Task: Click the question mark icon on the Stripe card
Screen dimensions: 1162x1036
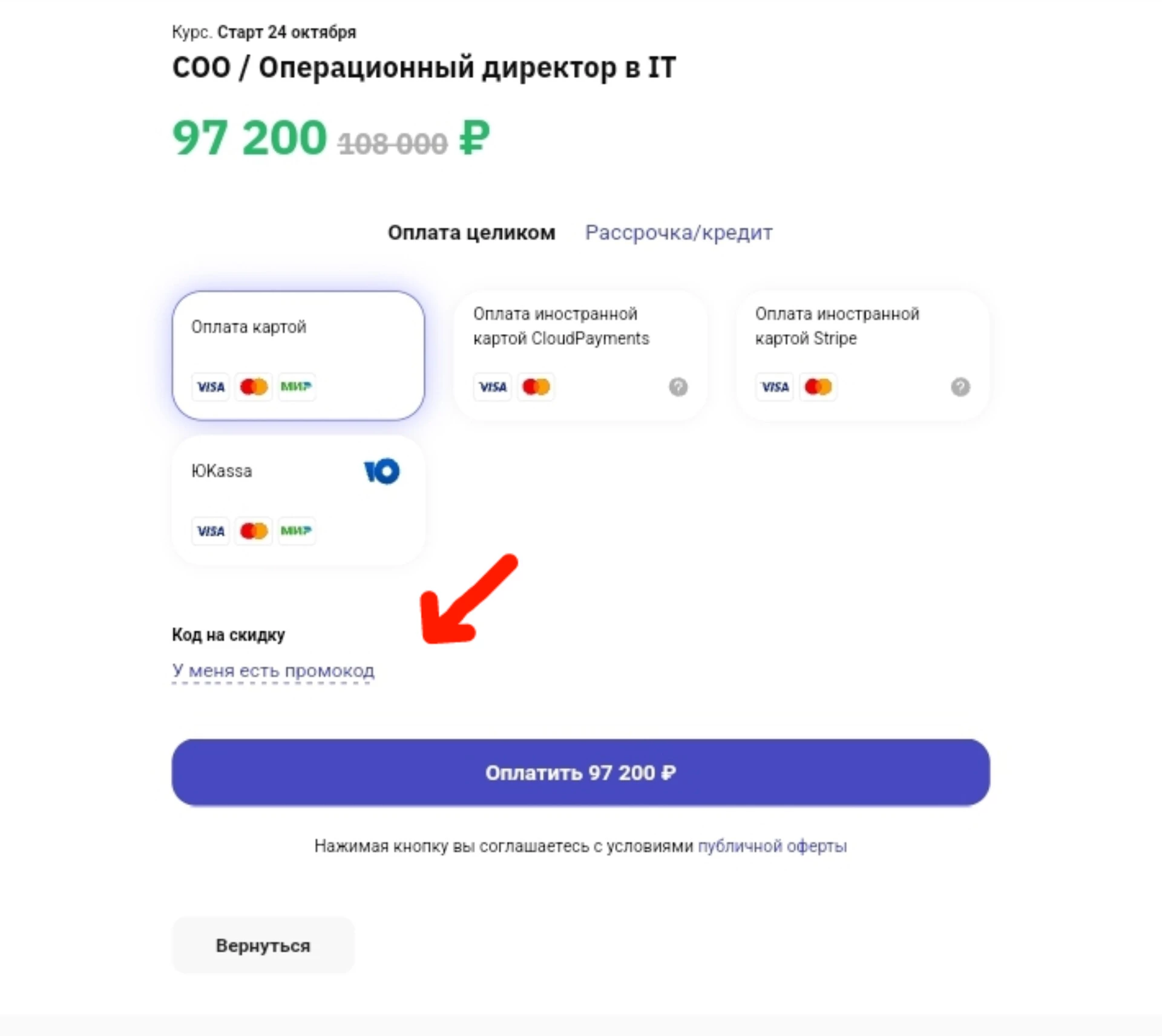Action: pyautogui.click(x=960, y=387)
